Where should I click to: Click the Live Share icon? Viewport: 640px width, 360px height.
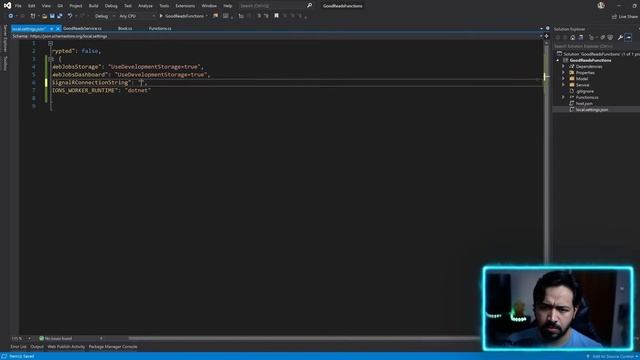614,16
